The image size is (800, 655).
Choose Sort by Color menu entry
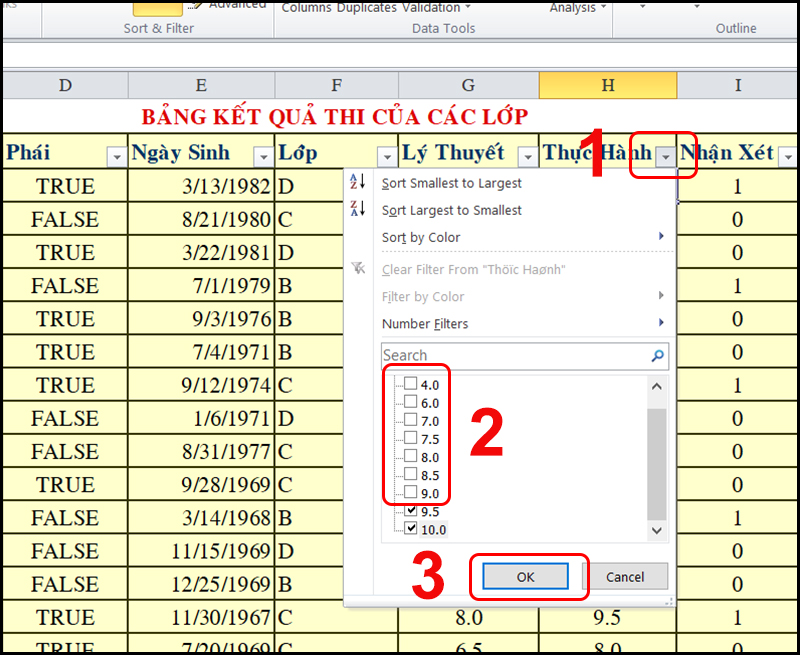420,237
